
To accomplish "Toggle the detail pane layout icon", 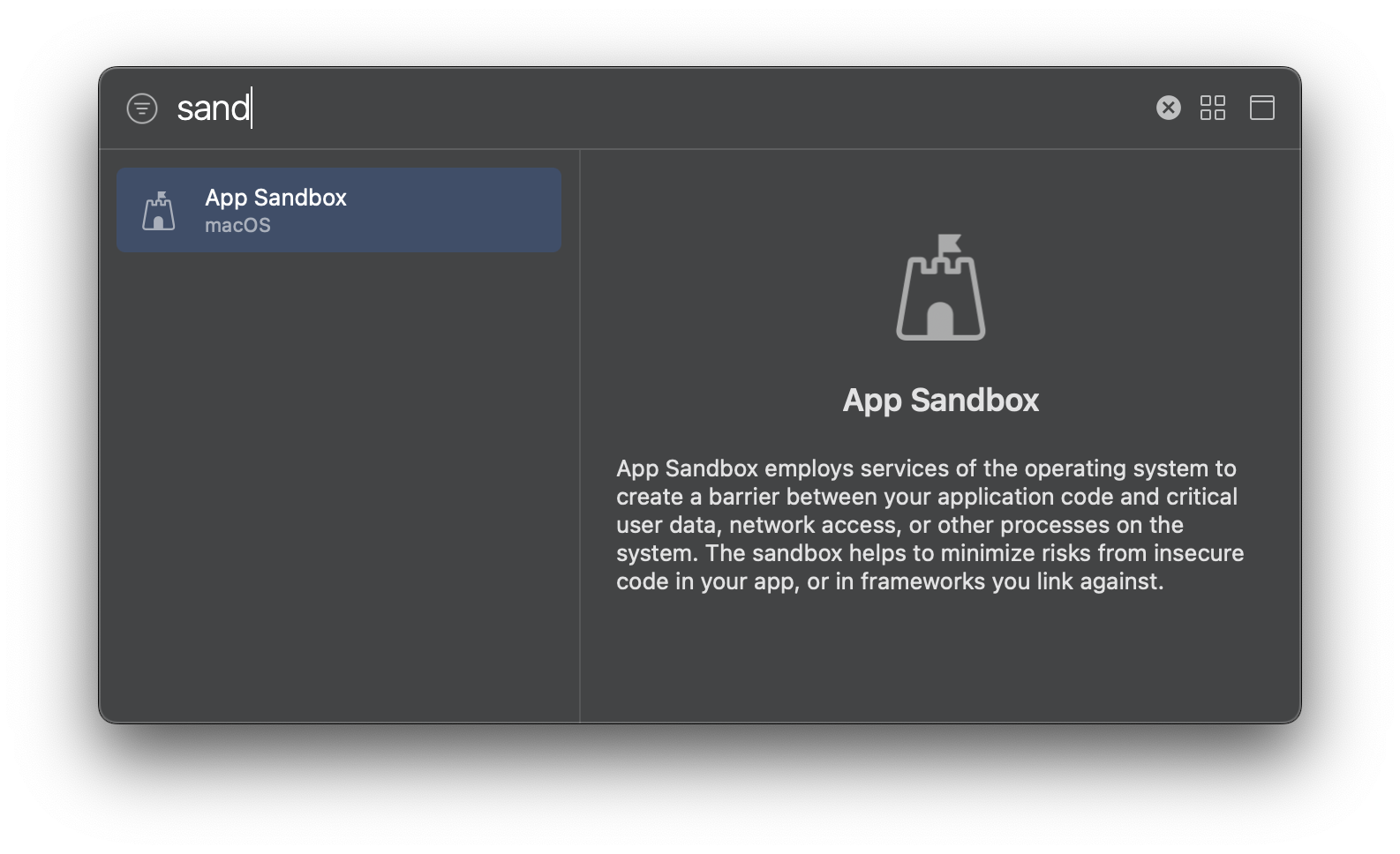I will click(x=1262, y=108).
